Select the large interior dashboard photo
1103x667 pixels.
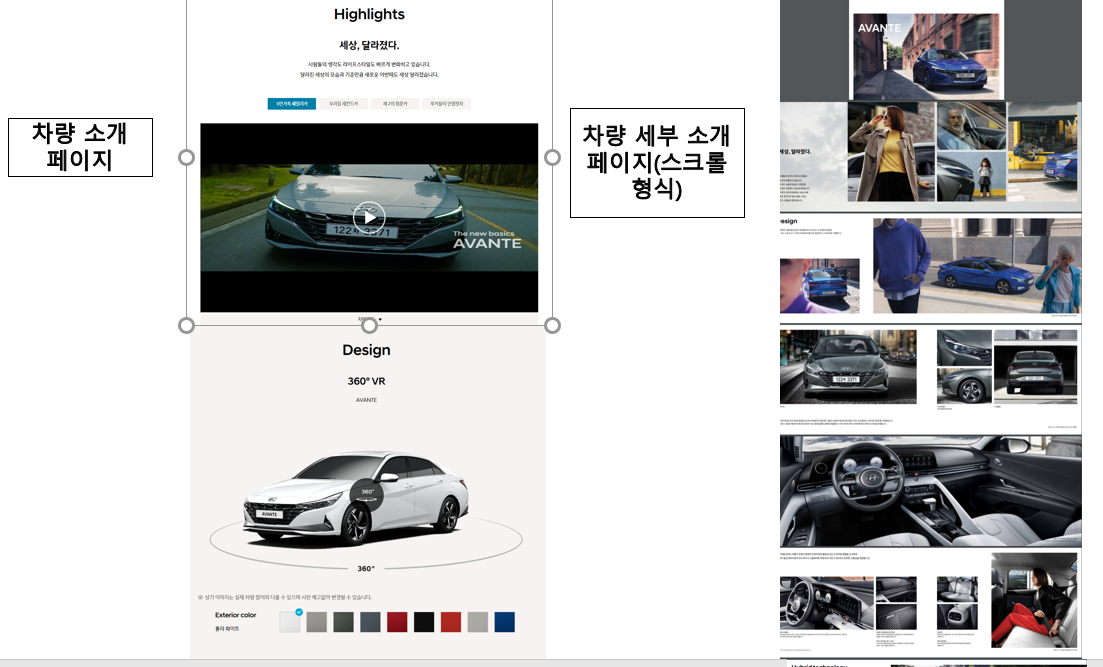(x=931, y=491)
